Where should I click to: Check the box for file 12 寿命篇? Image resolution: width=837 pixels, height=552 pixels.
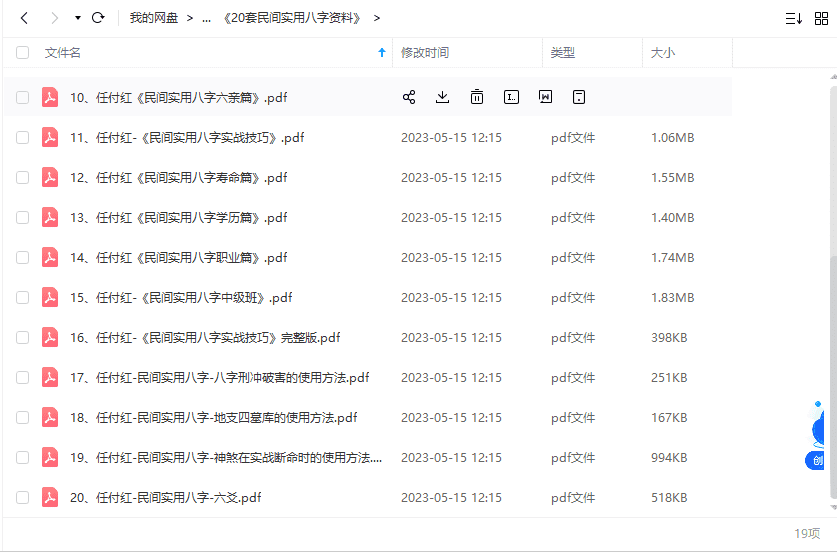pyautogui.click(x=22, y=177)
